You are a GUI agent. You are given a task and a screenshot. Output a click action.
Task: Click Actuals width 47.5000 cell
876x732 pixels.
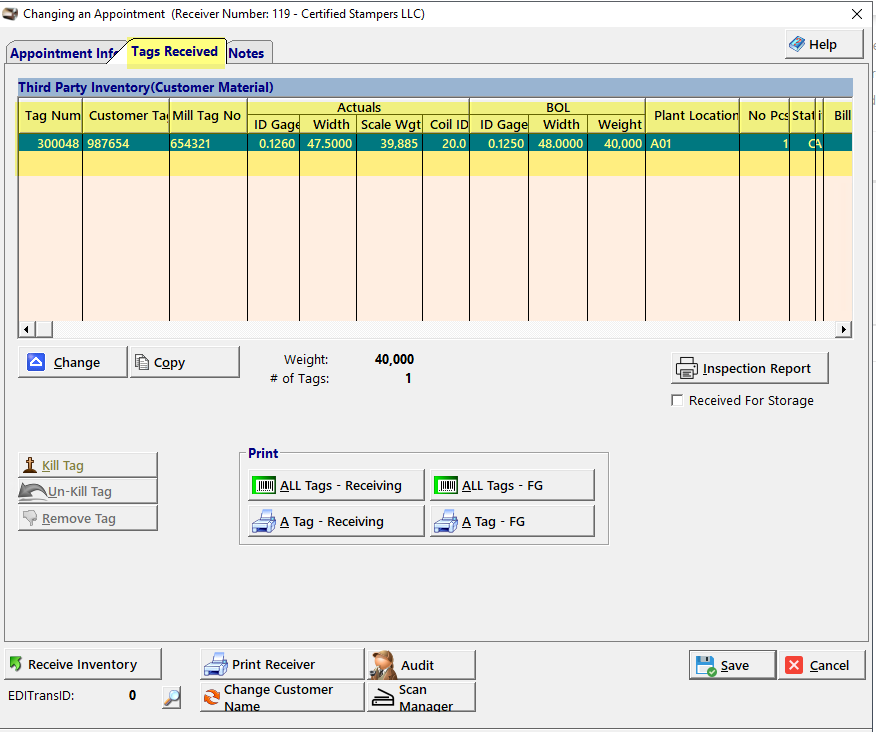pyautogui.click(x=328, y=143)
